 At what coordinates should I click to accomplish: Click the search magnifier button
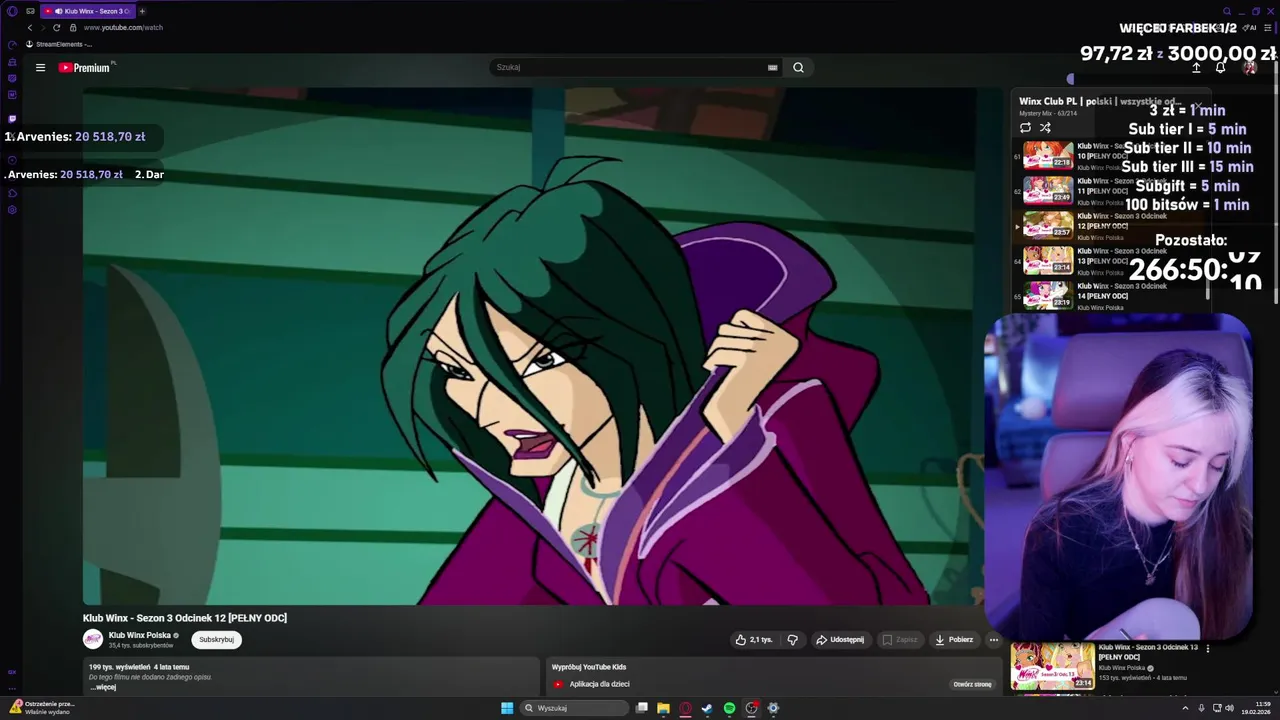pyautogui.click(x=798, y=67)
